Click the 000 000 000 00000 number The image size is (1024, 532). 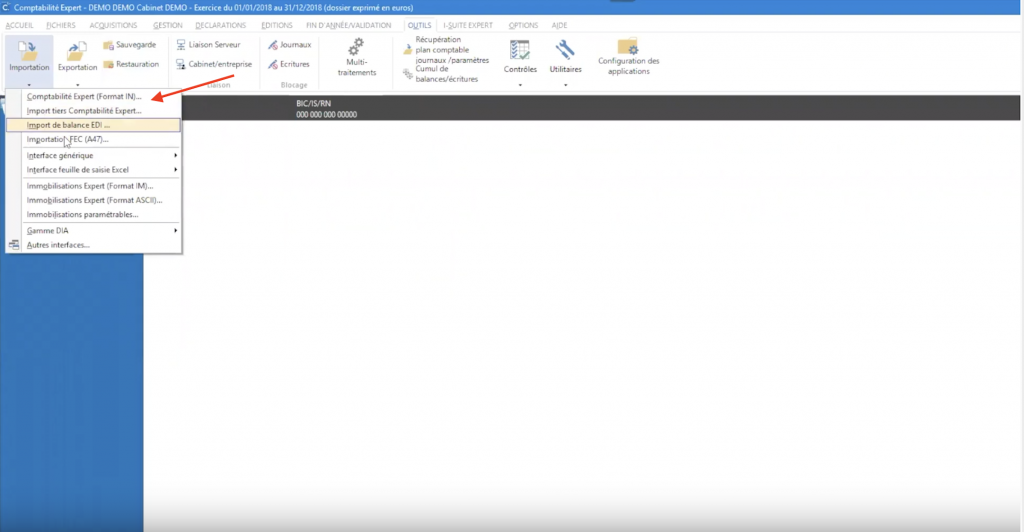(x=327, y=115)
